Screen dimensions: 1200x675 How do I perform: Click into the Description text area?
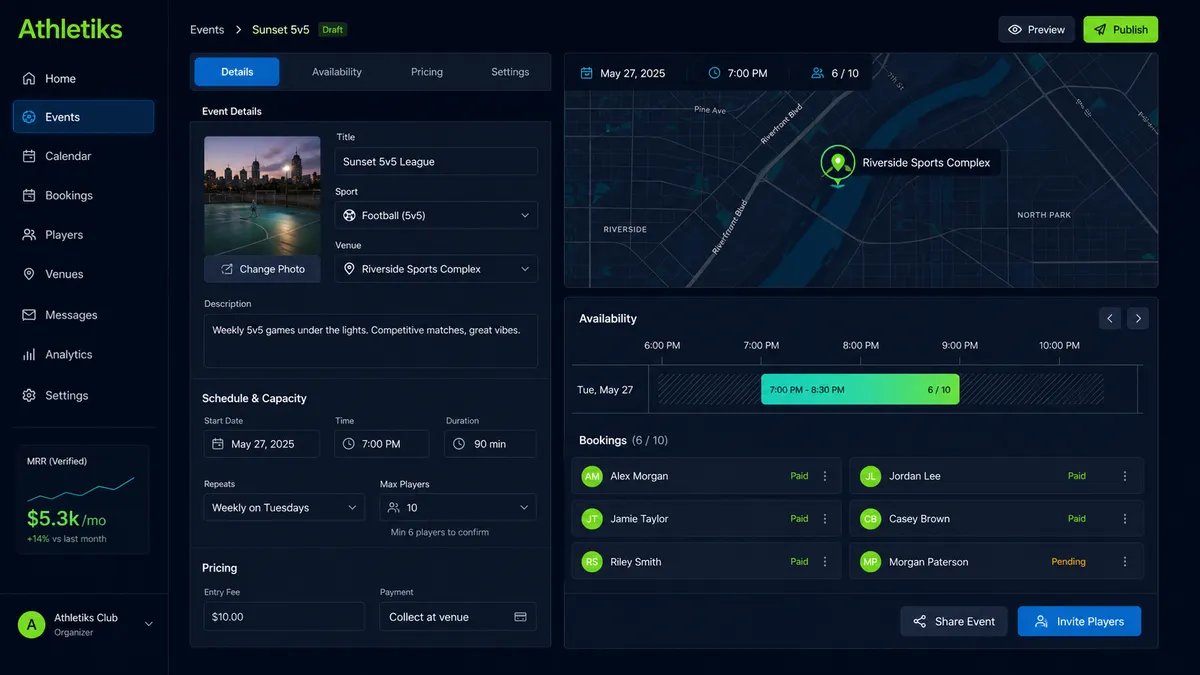pos(371,341)
